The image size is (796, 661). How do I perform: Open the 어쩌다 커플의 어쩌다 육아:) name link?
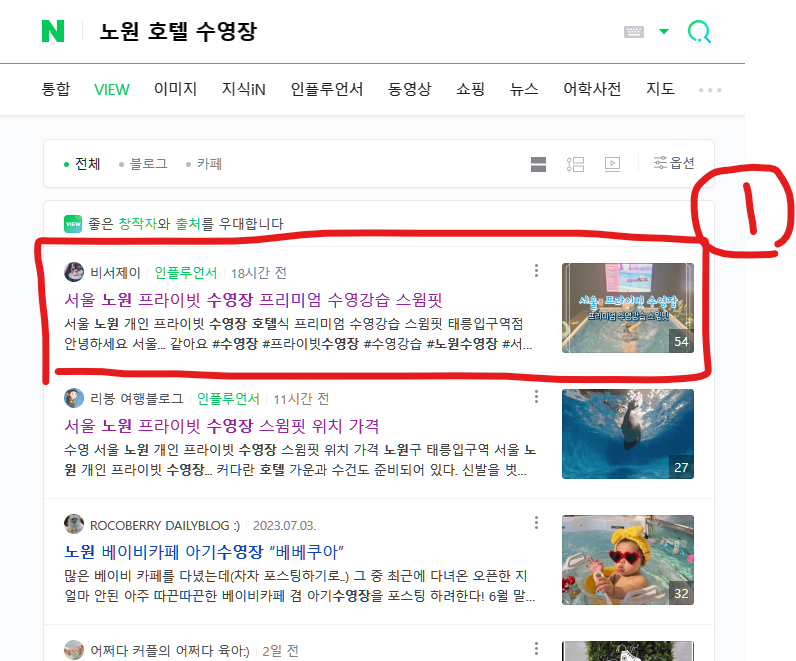tap(170, 651)
